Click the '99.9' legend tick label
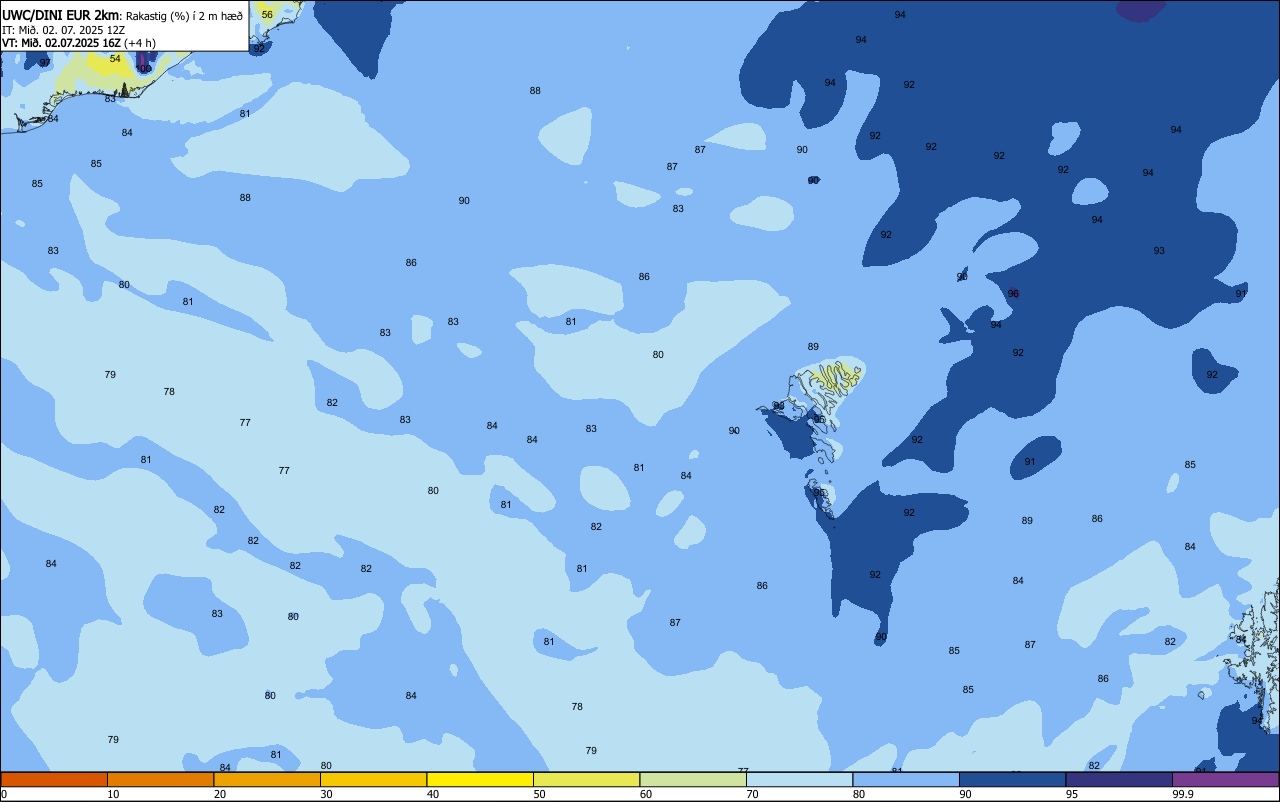The height and width of the screenshot is (802, 1280). pos(1182,794)
